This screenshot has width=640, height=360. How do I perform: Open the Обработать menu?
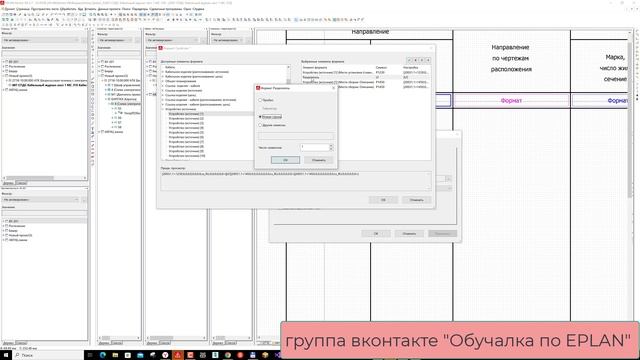[68, 9]
